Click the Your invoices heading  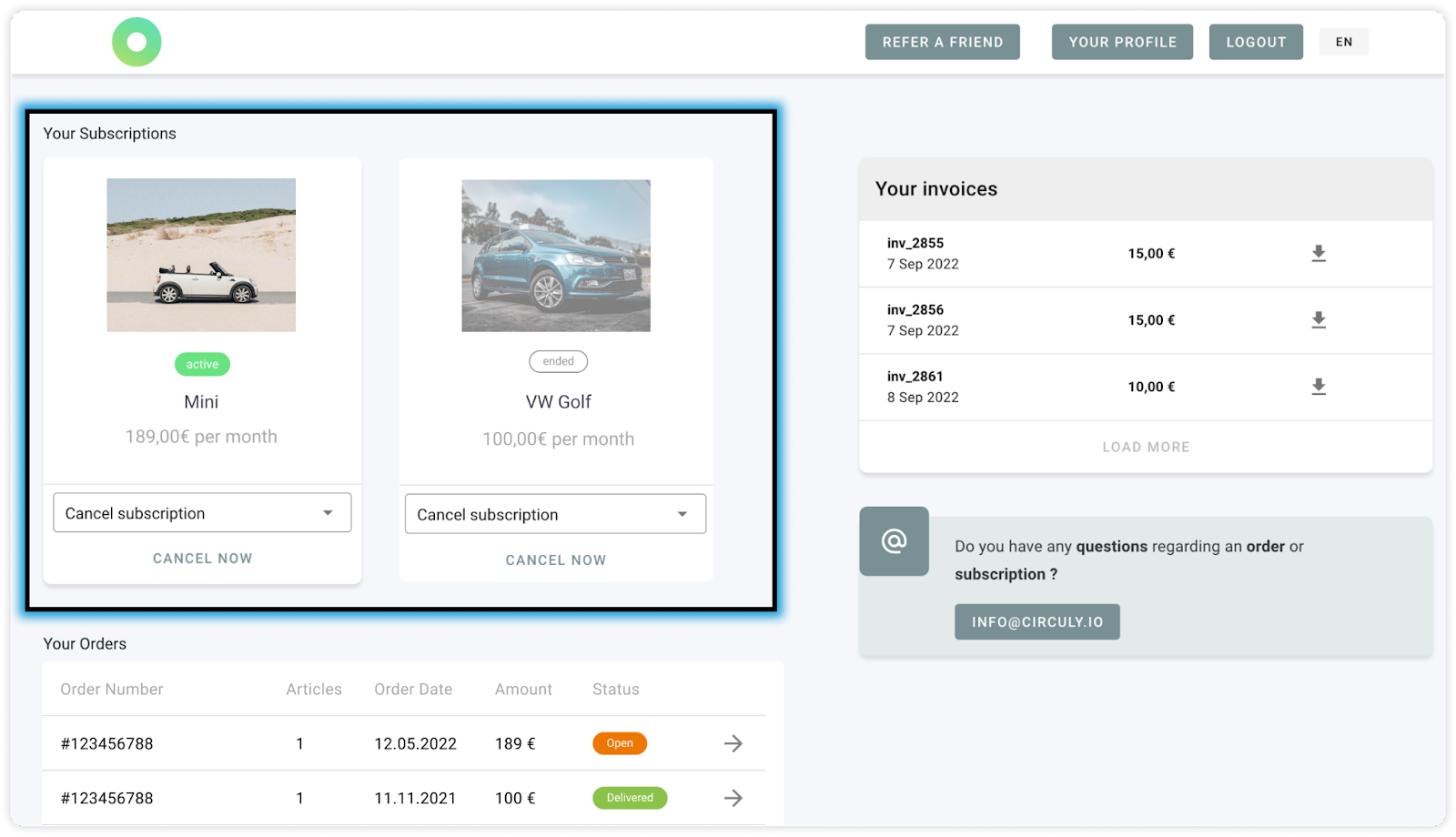[x=936, y=189]
